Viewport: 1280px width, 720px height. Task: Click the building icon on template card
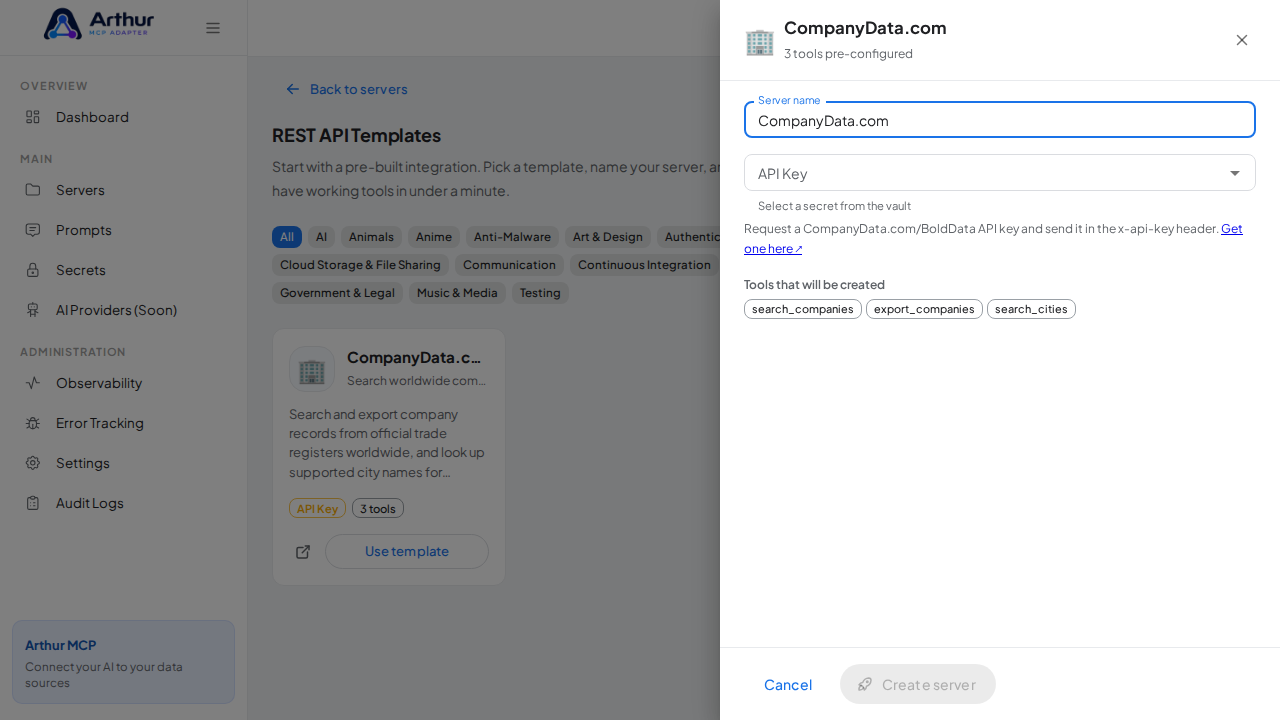click(x=312, y=369)
